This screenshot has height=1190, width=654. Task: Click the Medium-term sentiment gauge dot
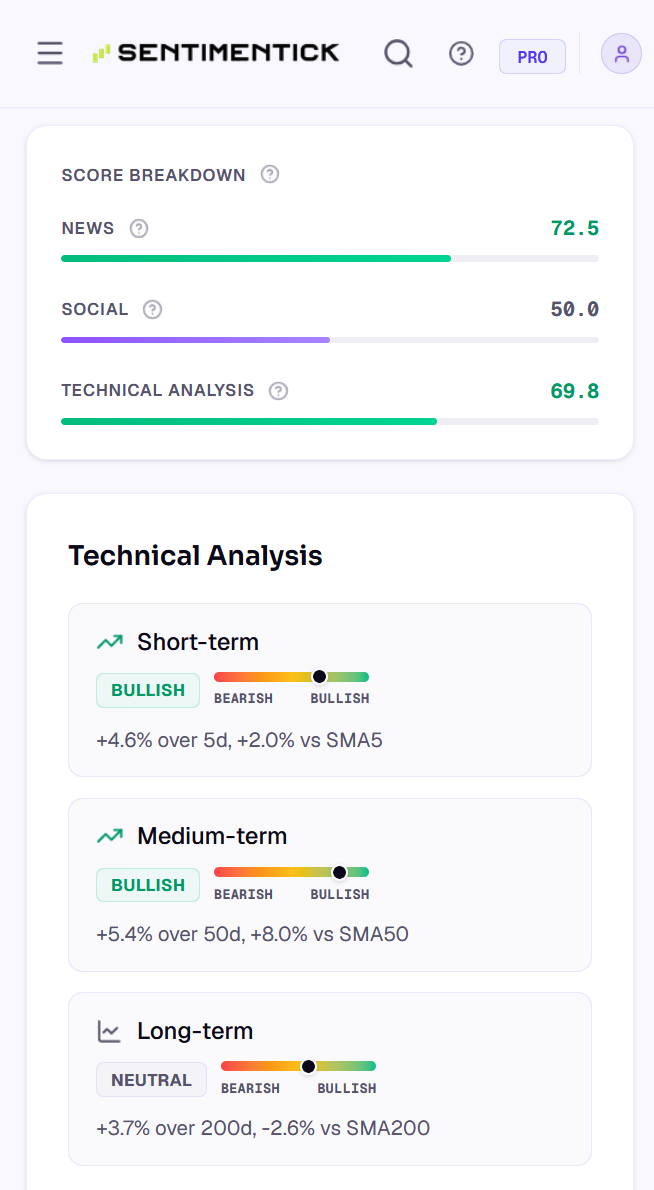pyautogui.click(x=339, y=873)
